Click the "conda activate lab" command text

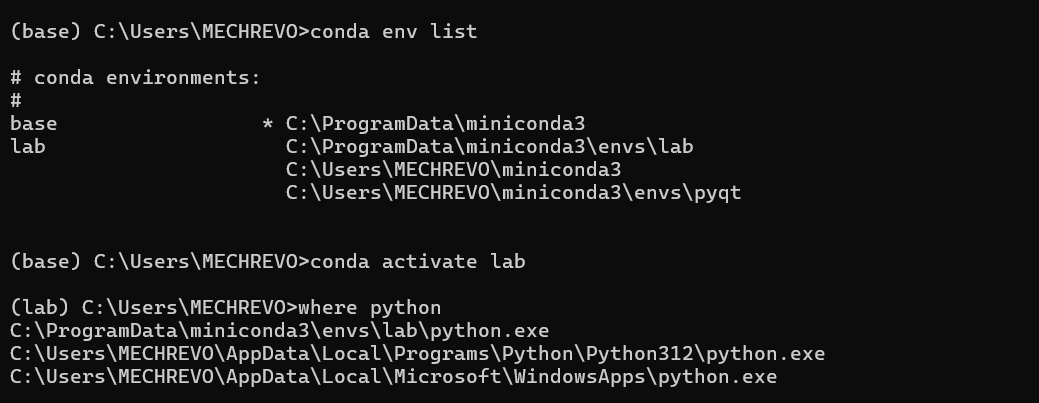[x=418, y=262]
